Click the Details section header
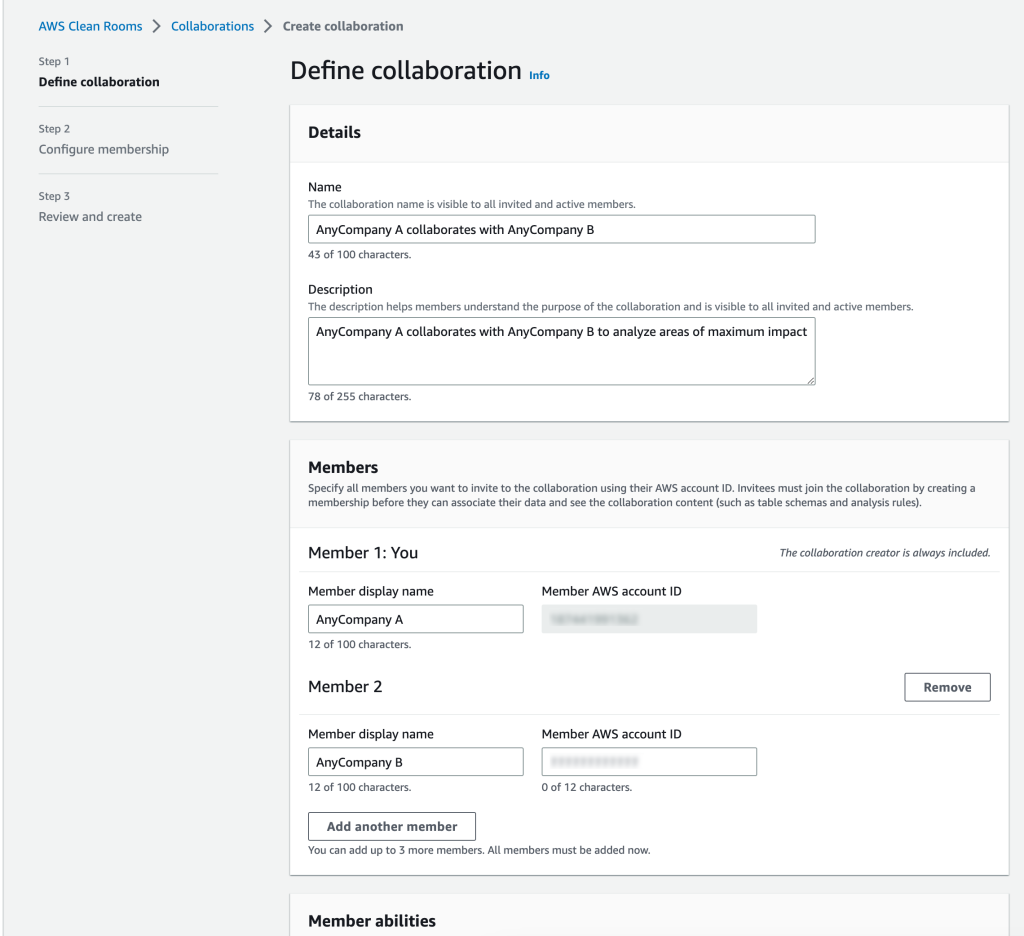This screenshot has width=1024, height=936. click(334, 132)
